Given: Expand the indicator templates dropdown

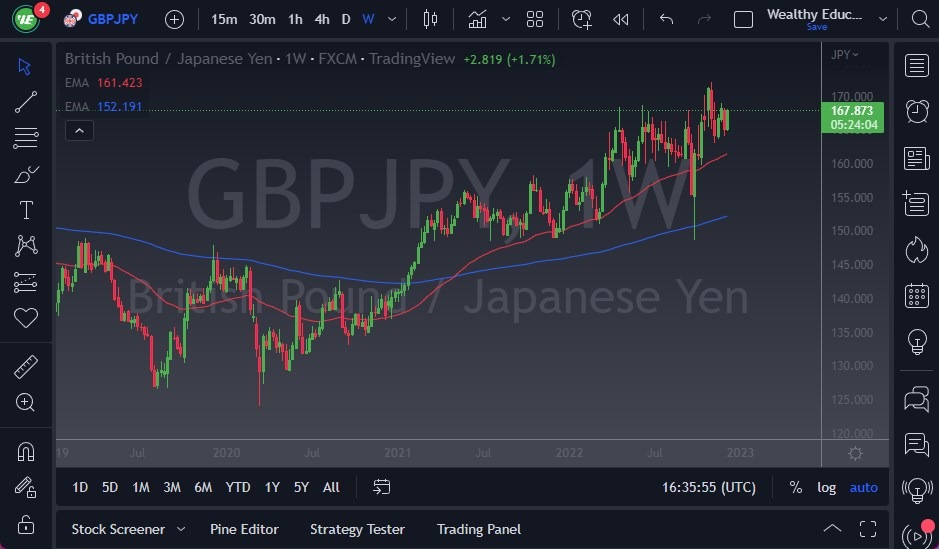Looking at the screenshot, I should [x=506, y=19].
